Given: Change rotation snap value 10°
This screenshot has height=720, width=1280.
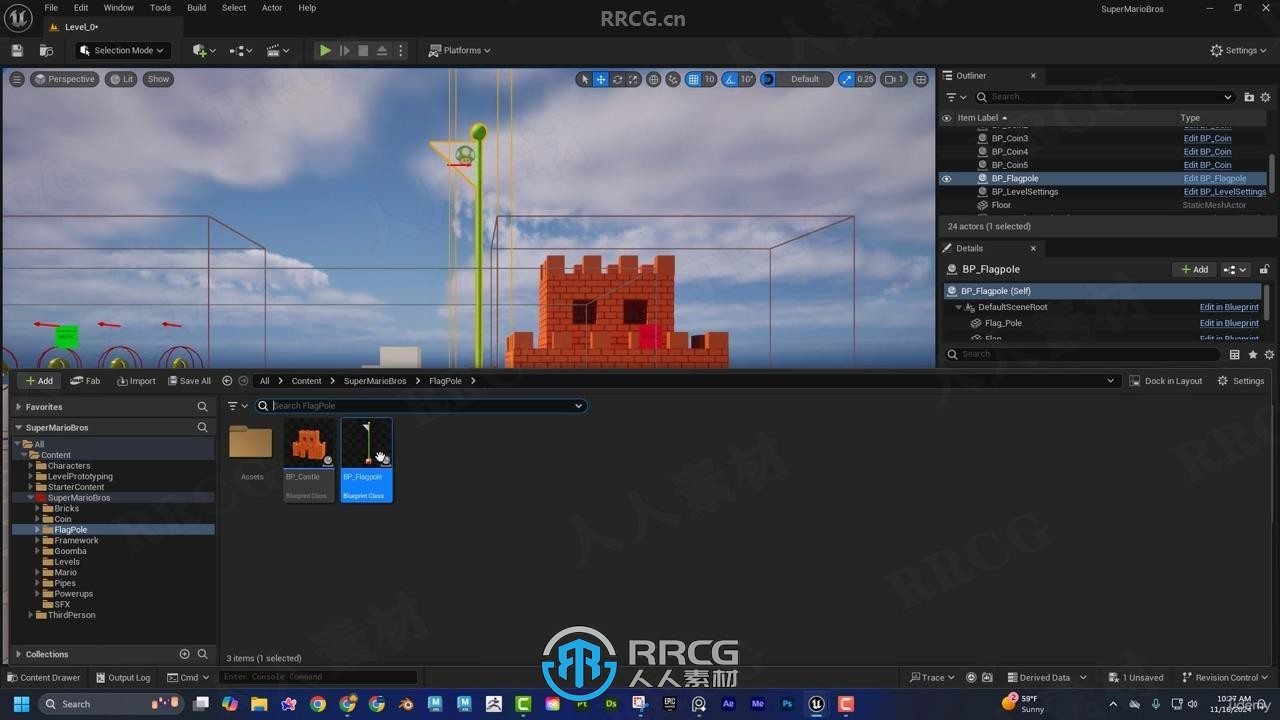Looking at the screenshot, I should pos(747,79).
